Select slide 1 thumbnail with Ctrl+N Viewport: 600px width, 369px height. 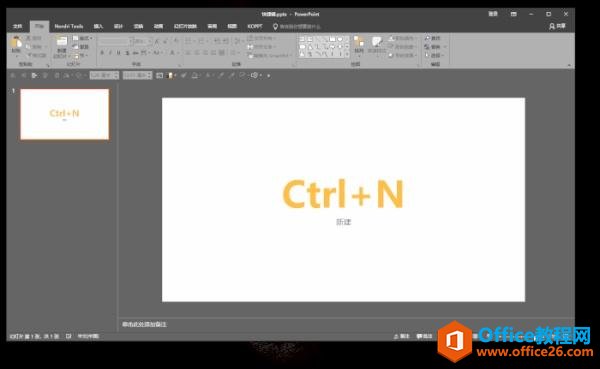tap(65, 114)
